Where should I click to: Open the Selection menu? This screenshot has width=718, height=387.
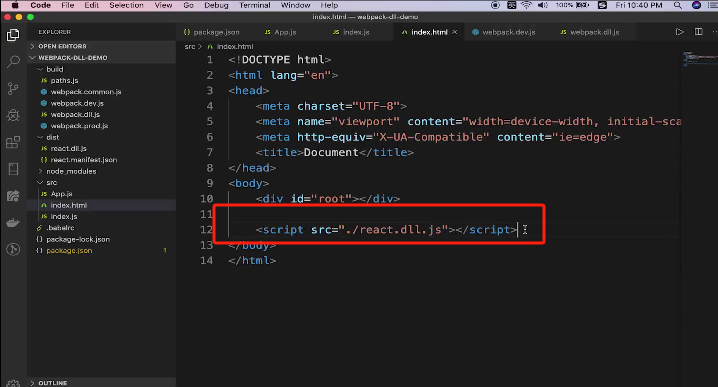(126, 5)
